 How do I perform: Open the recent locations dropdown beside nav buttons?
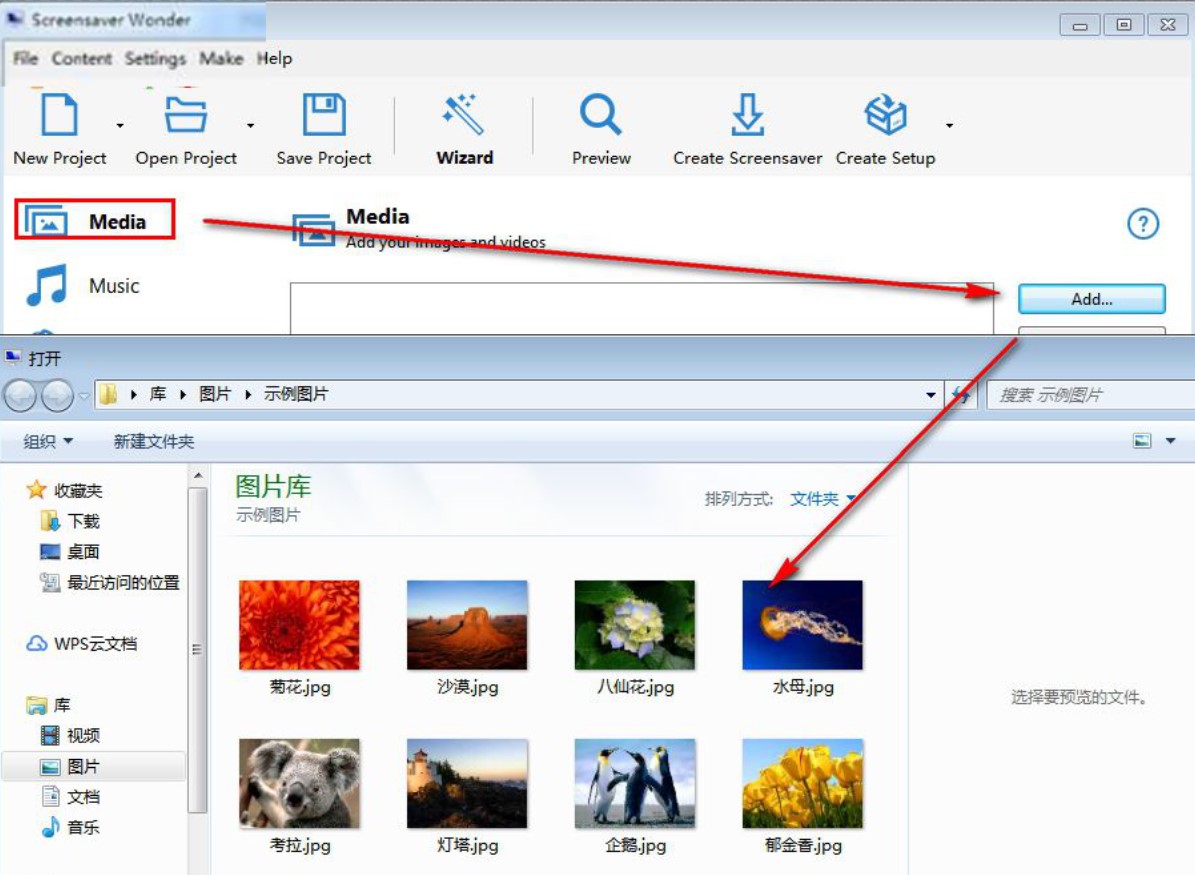(x=84, y=395)
